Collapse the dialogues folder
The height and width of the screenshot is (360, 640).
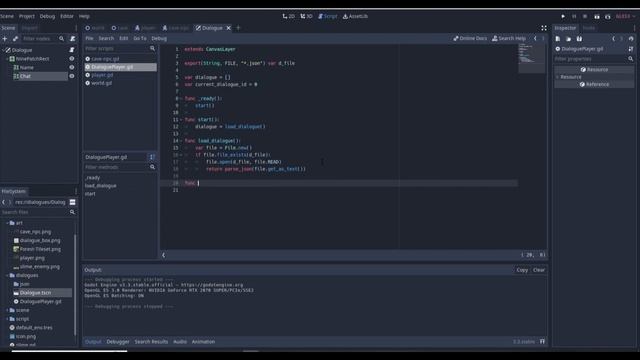7,276
